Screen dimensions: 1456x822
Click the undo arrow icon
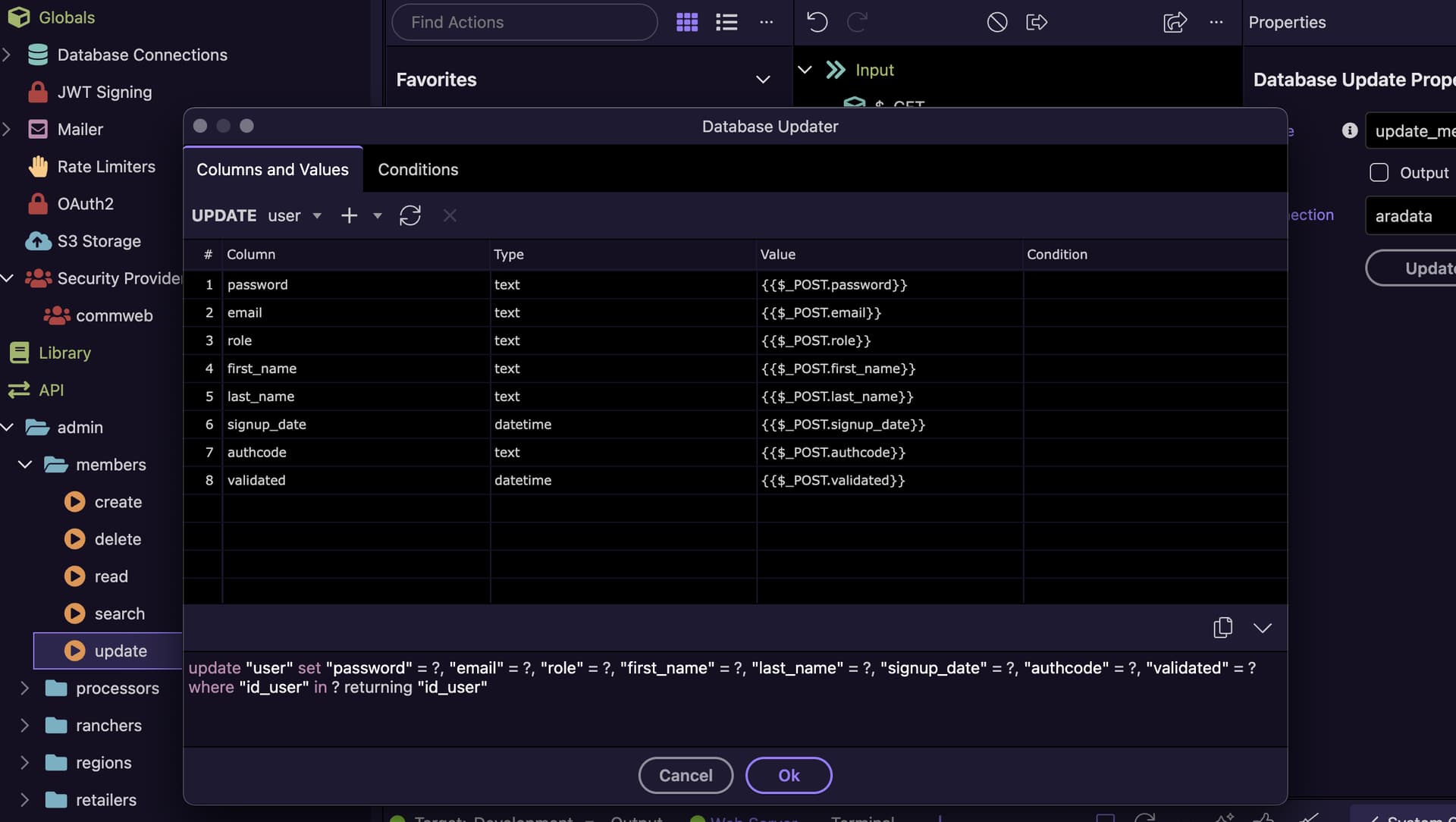click(x=817, y=22)
